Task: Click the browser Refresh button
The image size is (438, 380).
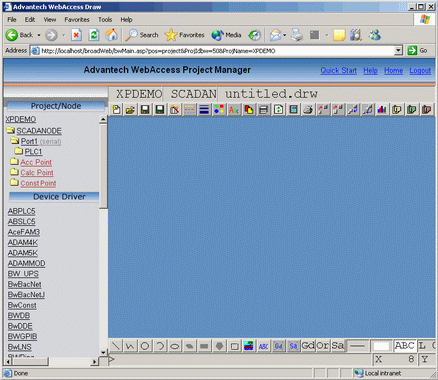Action: tap(94, 35)
